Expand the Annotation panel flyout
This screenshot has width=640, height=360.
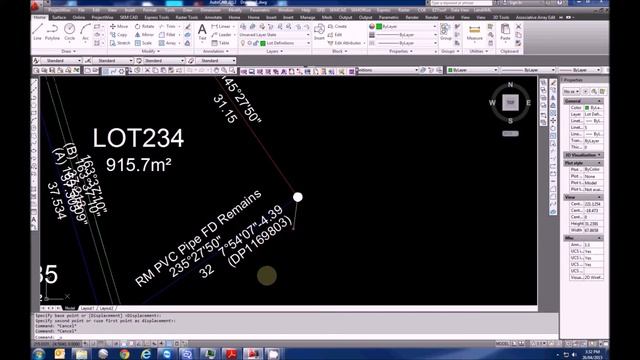(x=216, y=51)
